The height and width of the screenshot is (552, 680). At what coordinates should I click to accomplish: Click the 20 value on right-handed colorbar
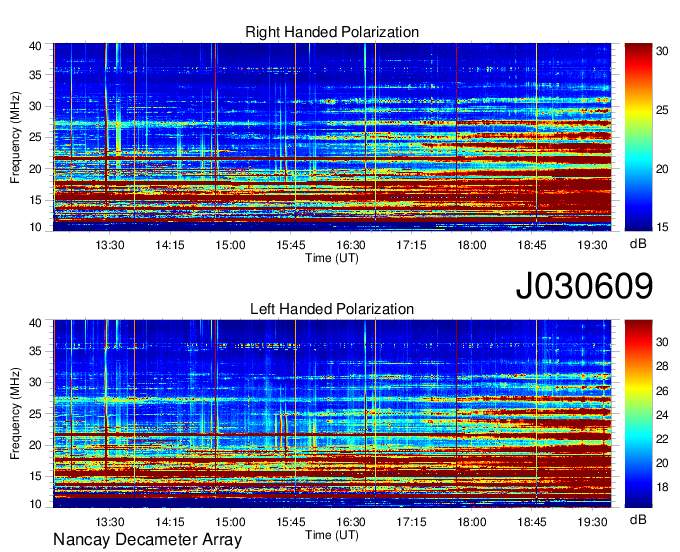pos(662,169)
